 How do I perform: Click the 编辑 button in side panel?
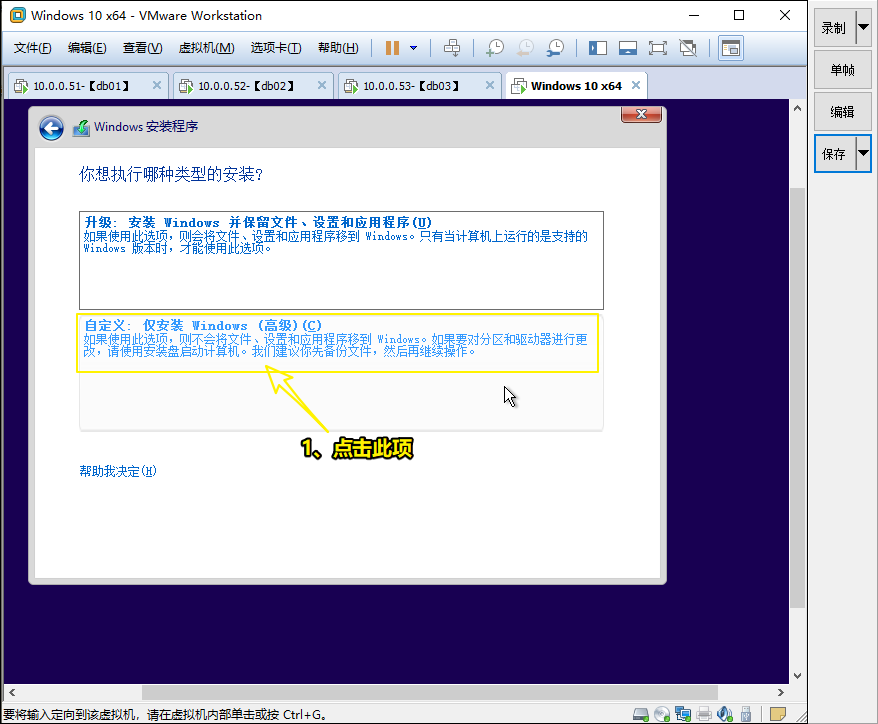[843, 112]
